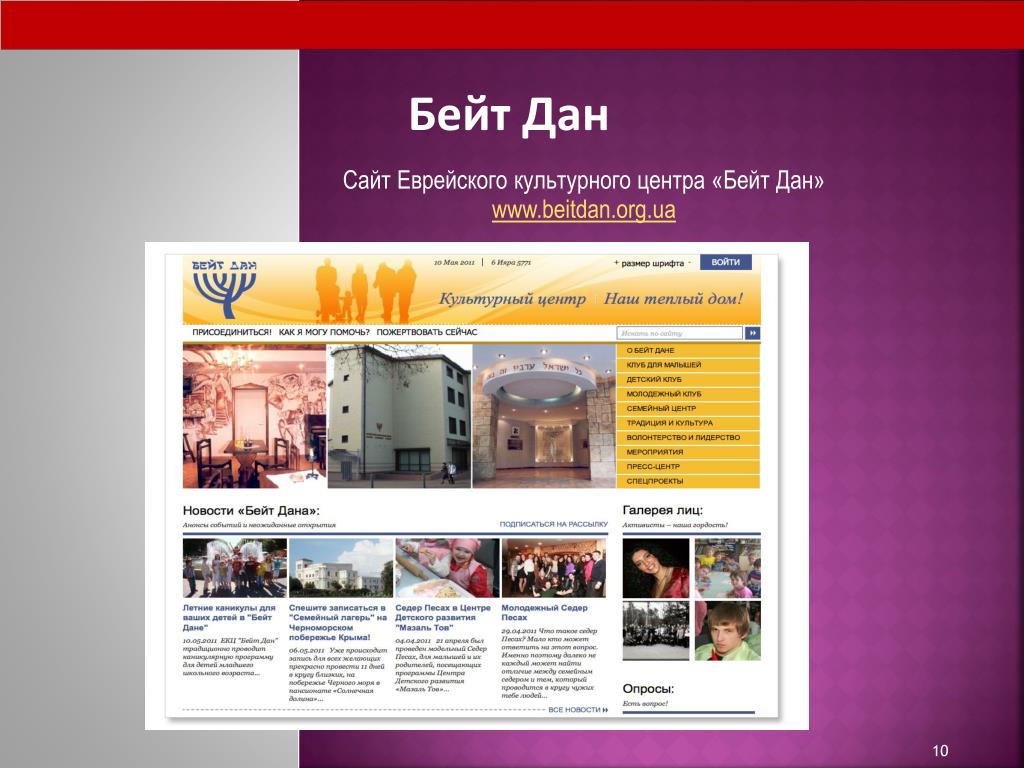1024x768 pixels.
Task: Click the Бейт Дан menorah logo
Action: pos(224,288)
